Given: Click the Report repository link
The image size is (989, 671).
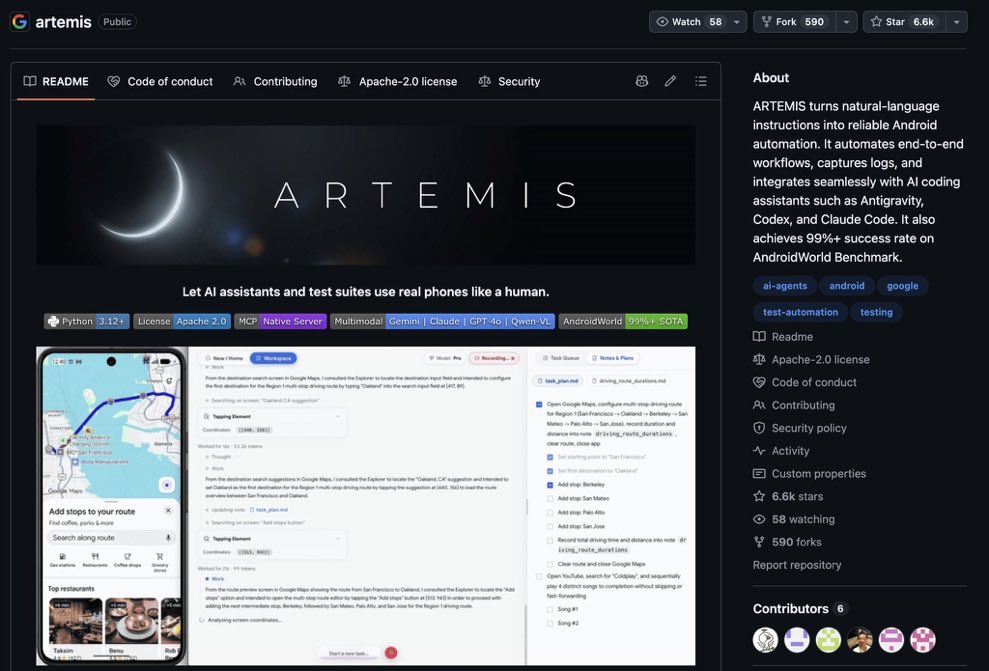Looking at the screenshot, I should (x=797, y=565).
